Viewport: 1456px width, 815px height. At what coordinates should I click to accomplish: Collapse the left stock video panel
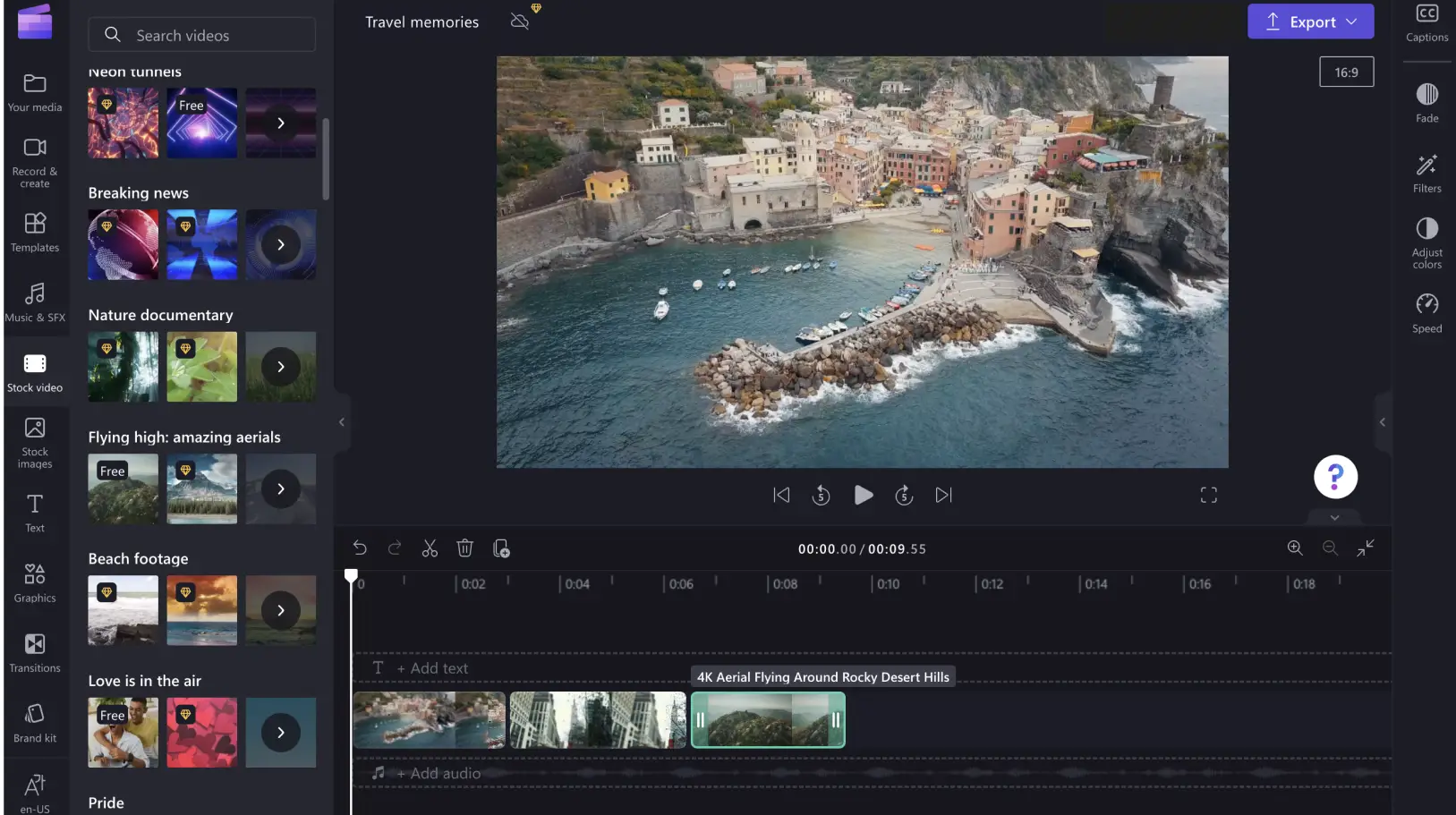tap(341, 422)
